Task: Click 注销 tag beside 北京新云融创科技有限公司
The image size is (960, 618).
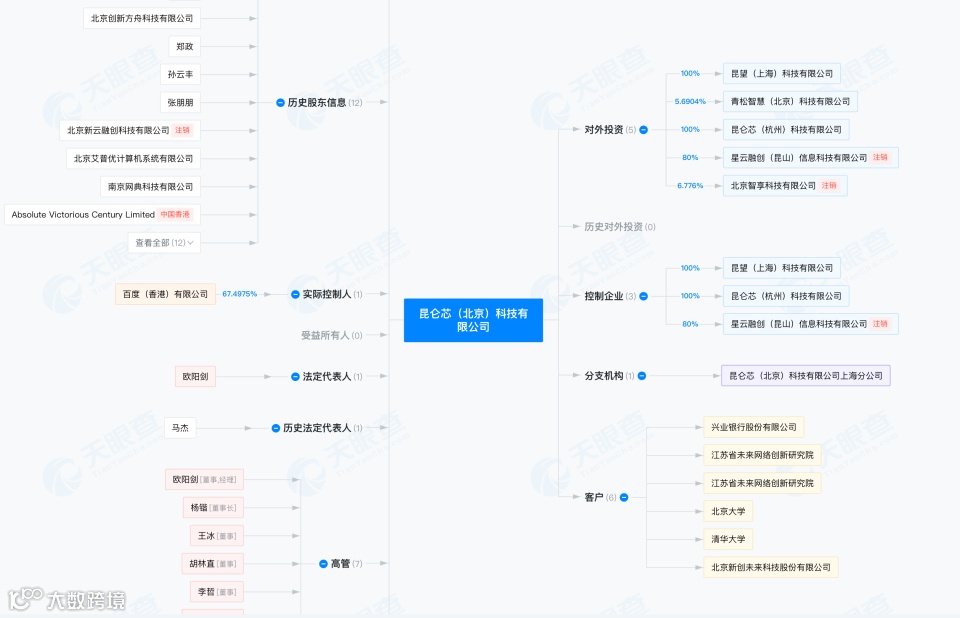Action: 182,130
